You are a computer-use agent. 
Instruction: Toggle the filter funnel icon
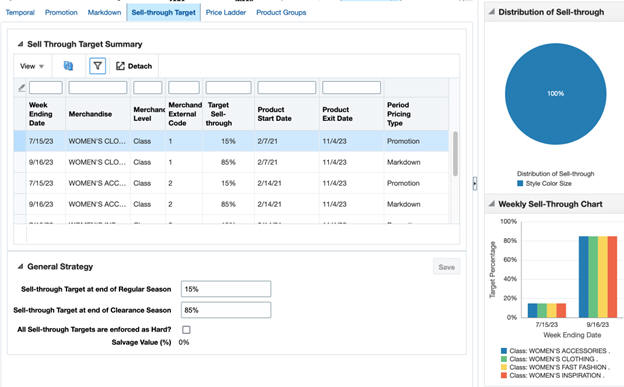[x=98, y=66]
